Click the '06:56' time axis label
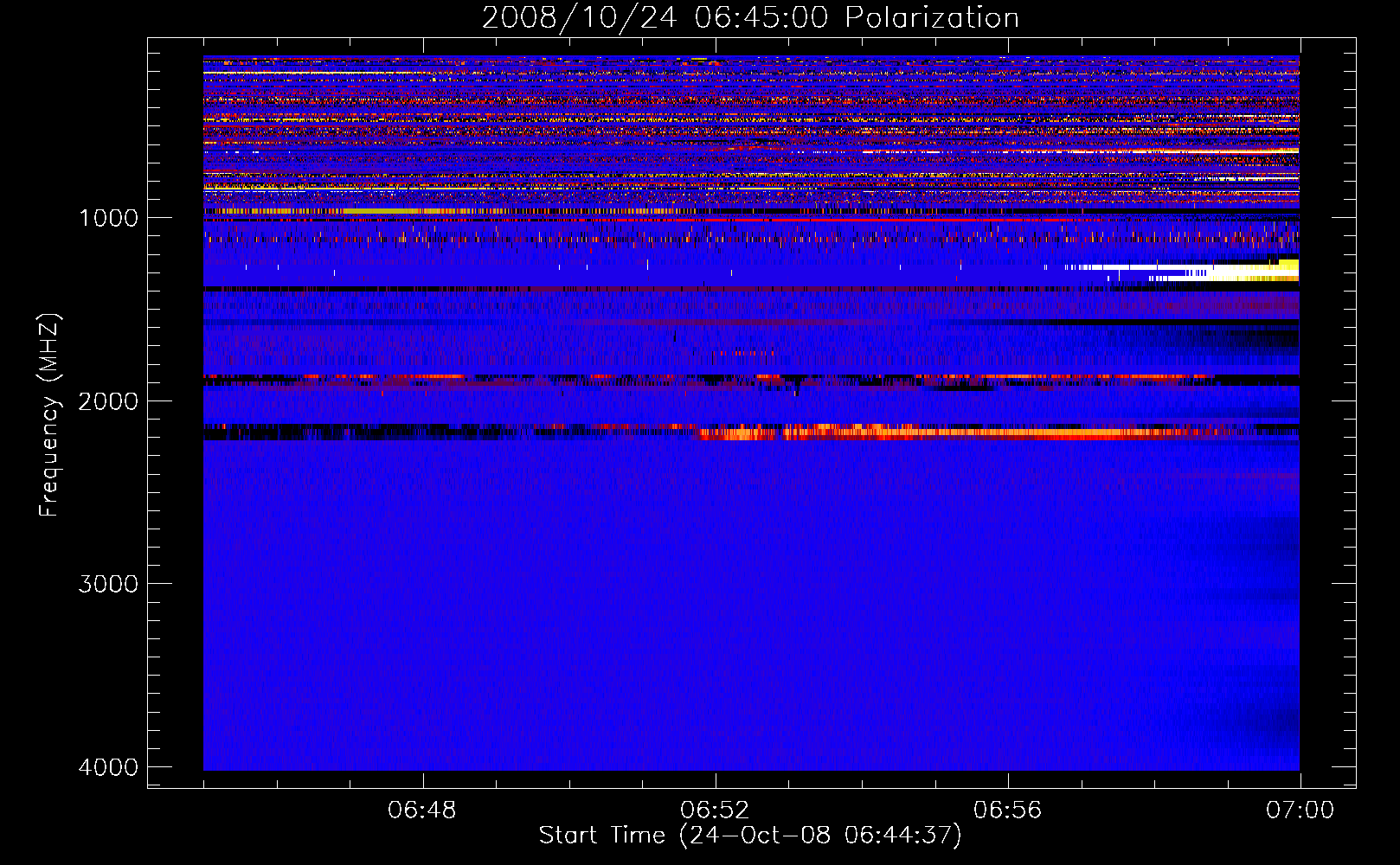 (1007, 811)
